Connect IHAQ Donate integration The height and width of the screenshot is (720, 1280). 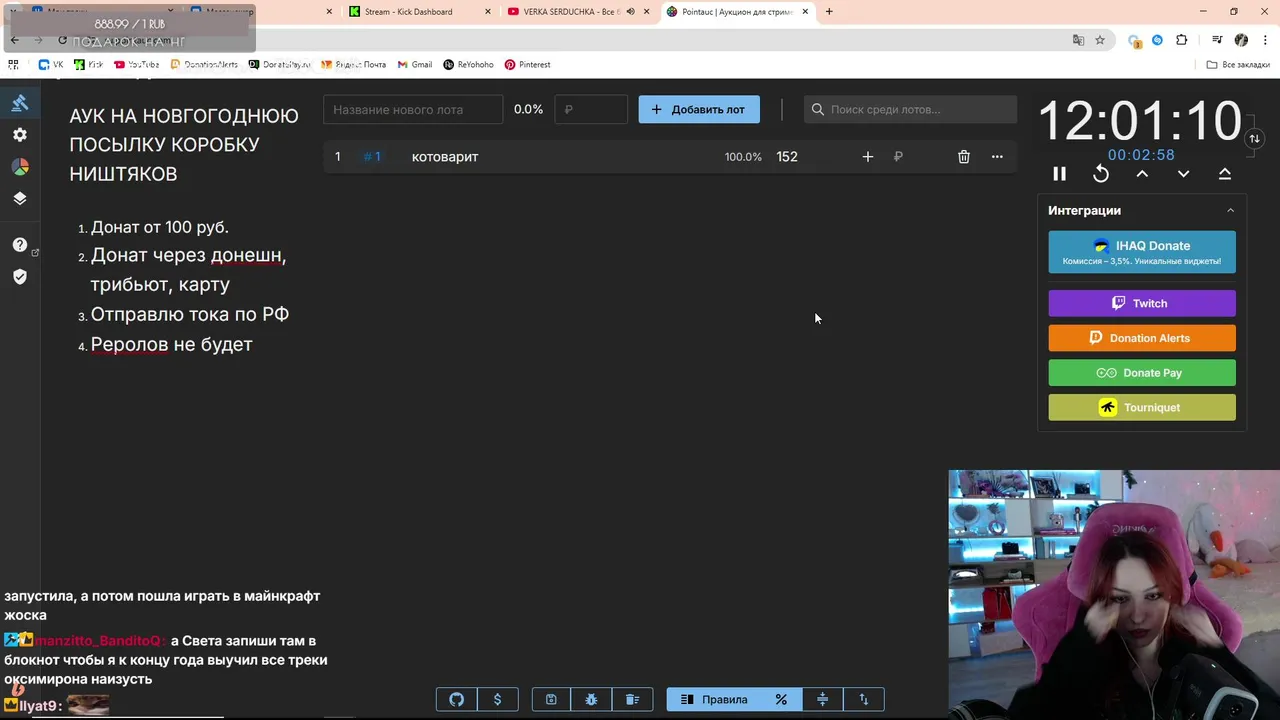coord(1142,252)
